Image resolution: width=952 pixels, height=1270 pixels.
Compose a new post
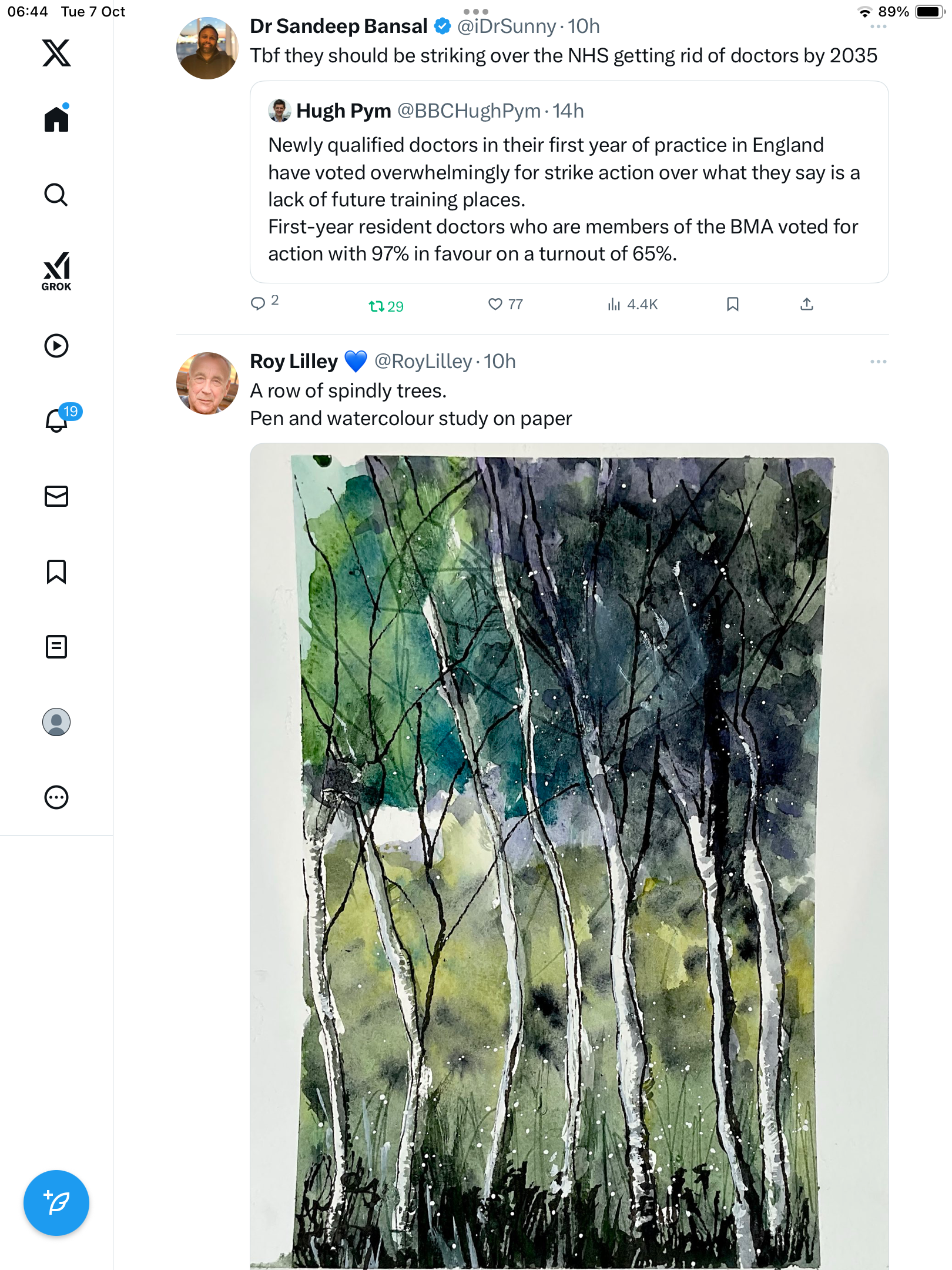tap(56, 1202)
